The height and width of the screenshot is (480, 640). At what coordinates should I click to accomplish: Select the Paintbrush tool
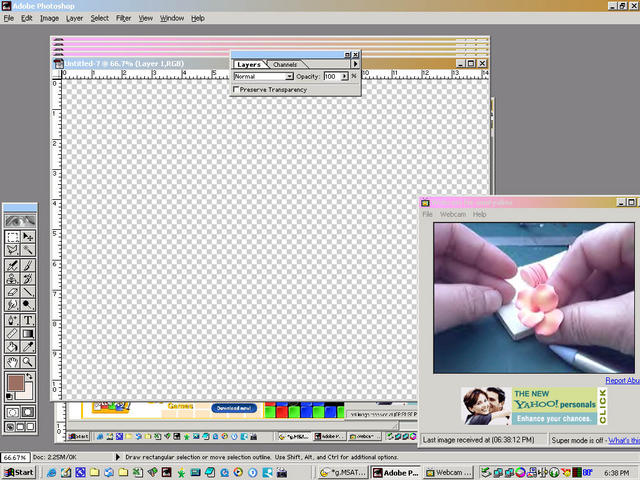(x=28, y=266)
